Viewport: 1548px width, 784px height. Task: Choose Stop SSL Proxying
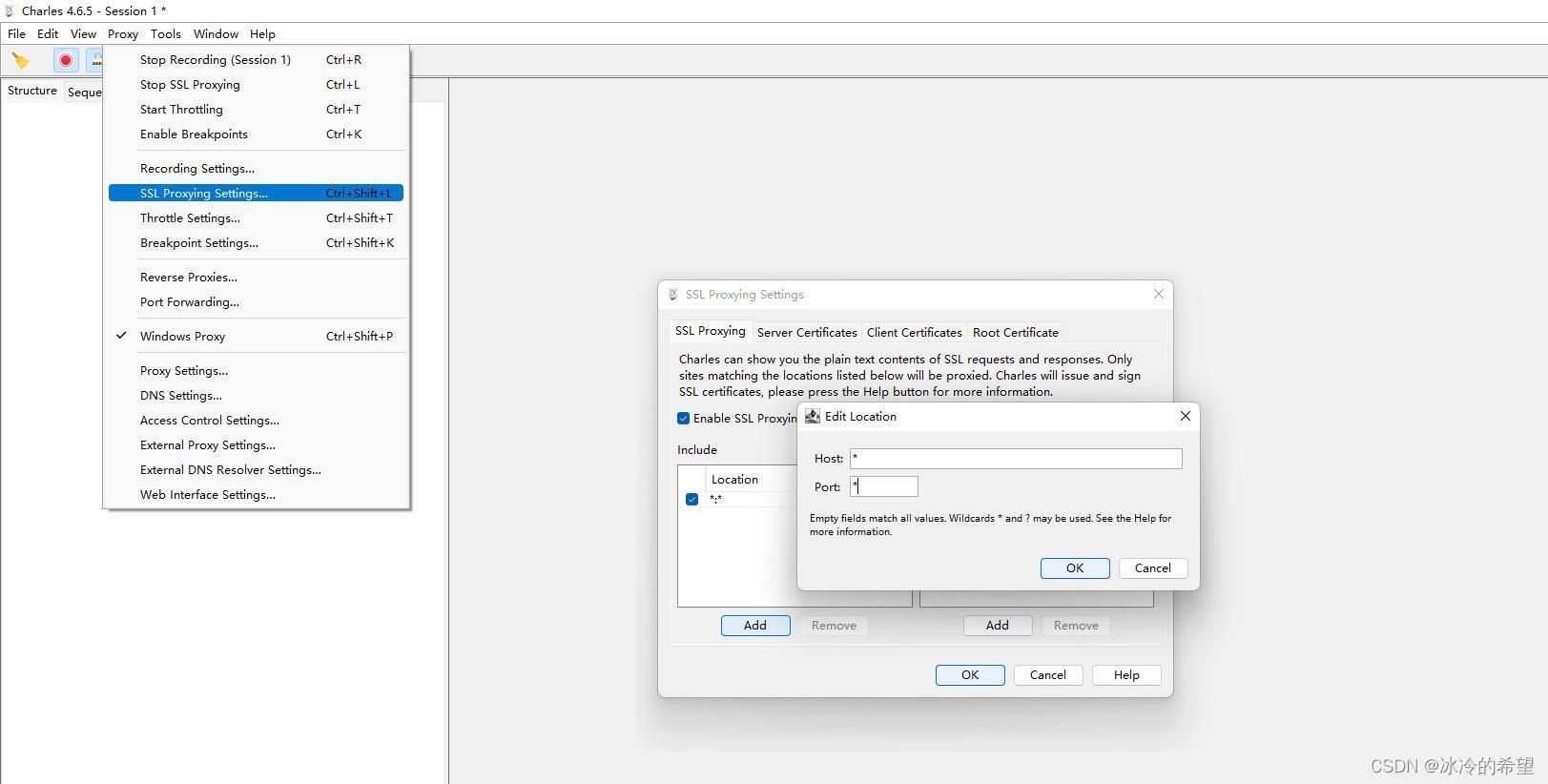click(x=257, y=84)
